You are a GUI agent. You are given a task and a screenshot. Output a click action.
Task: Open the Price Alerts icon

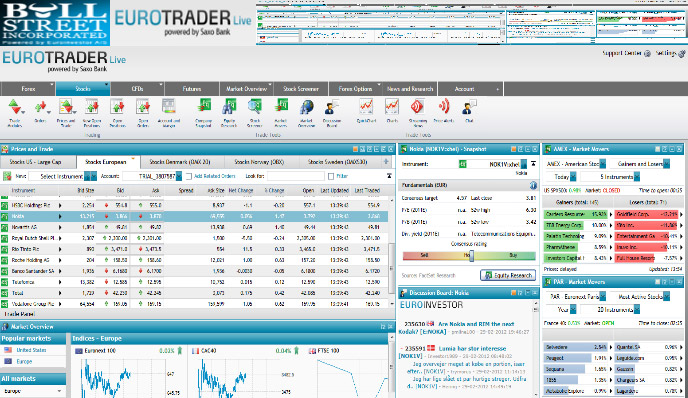click(444, 107)
